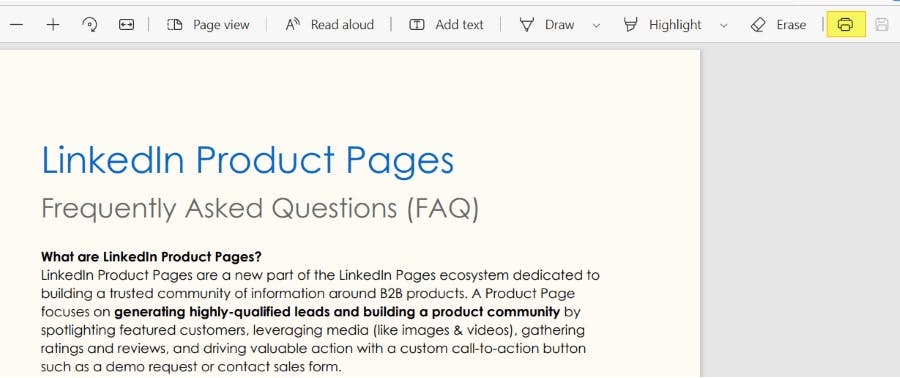The image size is (900, 378).
Task: Click the highlighted Print icon
Action: pos(845,25)
